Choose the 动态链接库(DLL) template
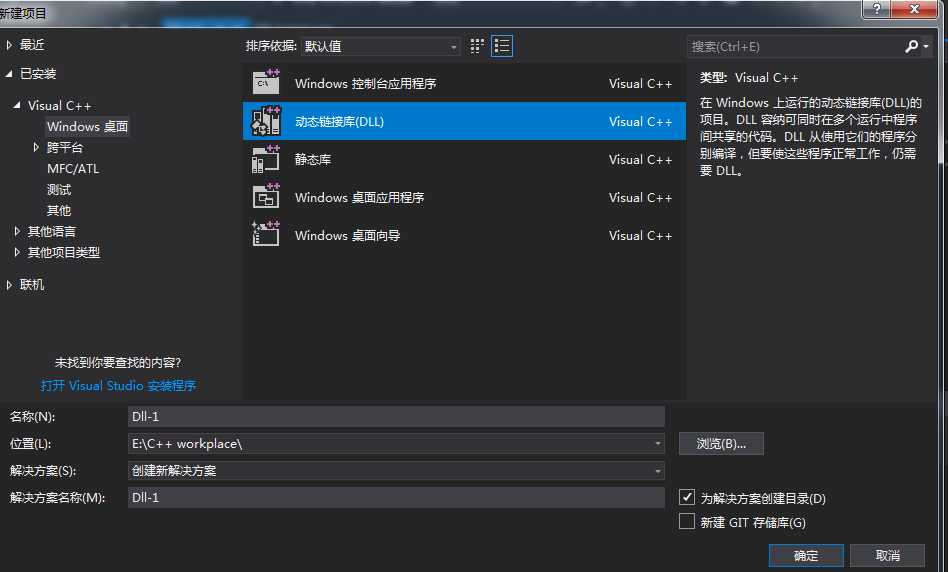Viewport: 948px width, 572px height. 464,121
